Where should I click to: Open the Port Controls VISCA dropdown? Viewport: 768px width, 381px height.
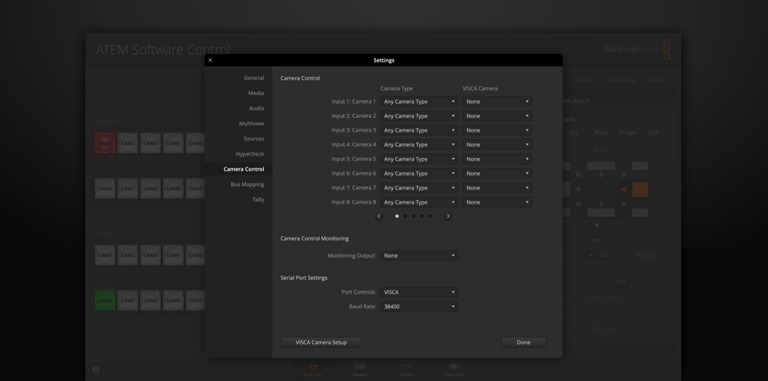[x=419, y=292]
